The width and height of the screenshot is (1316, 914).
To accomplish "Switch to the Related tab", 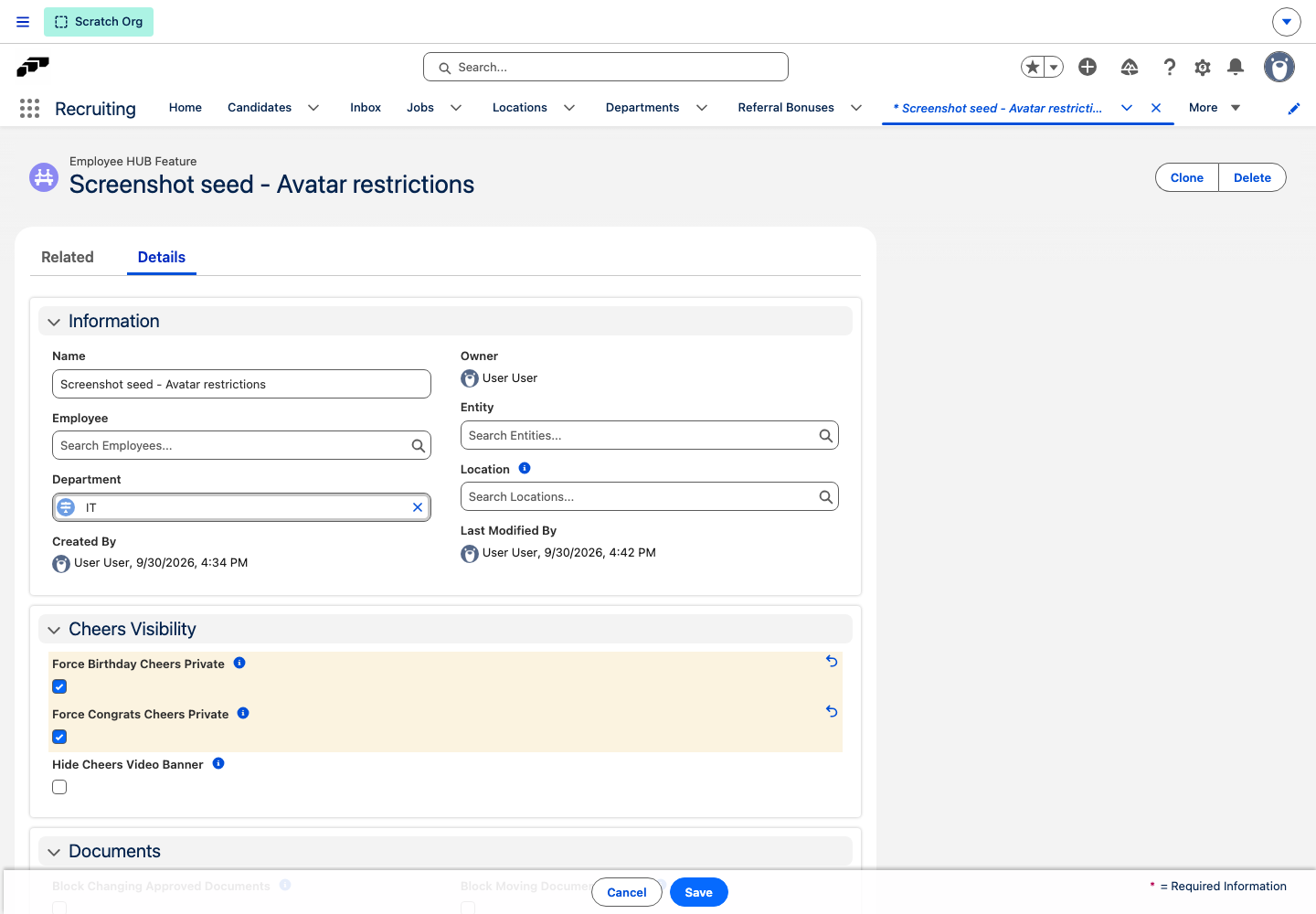I will 68,257.
